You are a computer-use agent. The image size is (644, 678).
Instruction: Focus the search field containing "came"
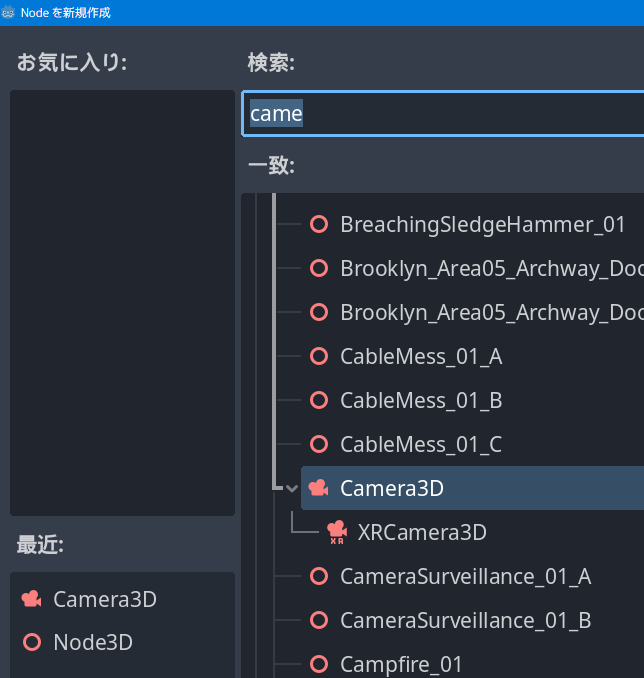click(440, 114)
